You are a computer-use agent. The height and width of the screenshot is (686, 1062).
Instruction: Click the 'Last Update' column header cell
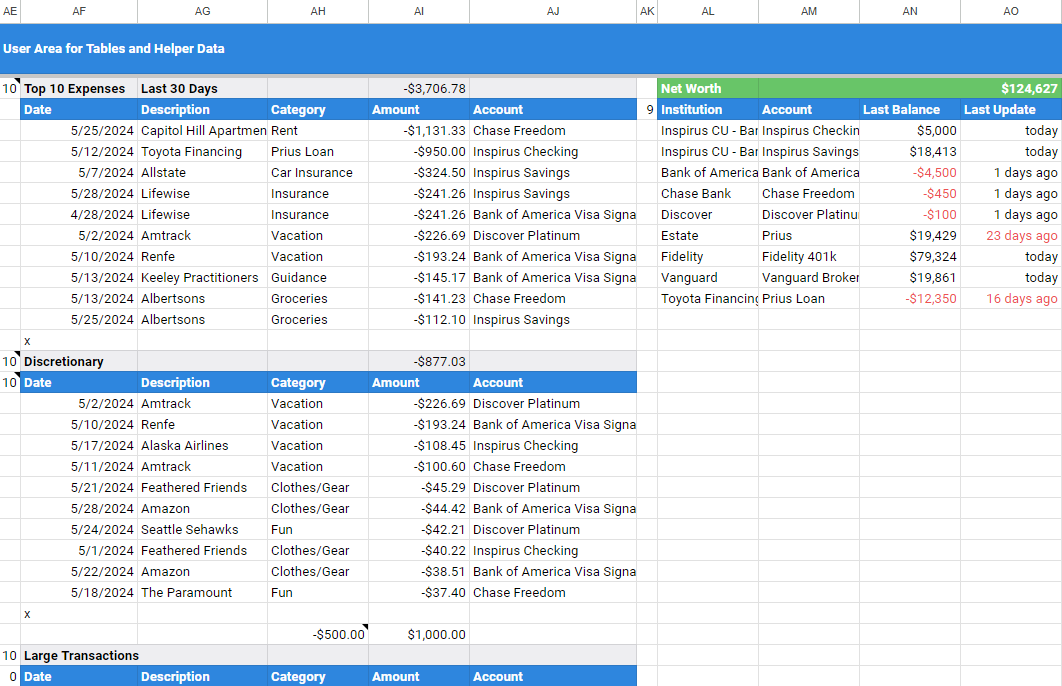[x=1011, y=110]
